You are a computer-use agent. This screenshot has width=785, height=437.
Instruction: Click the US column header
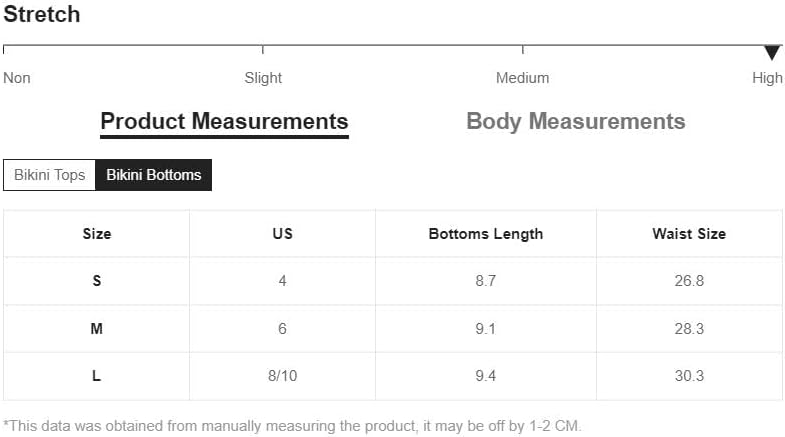[283, 234]
